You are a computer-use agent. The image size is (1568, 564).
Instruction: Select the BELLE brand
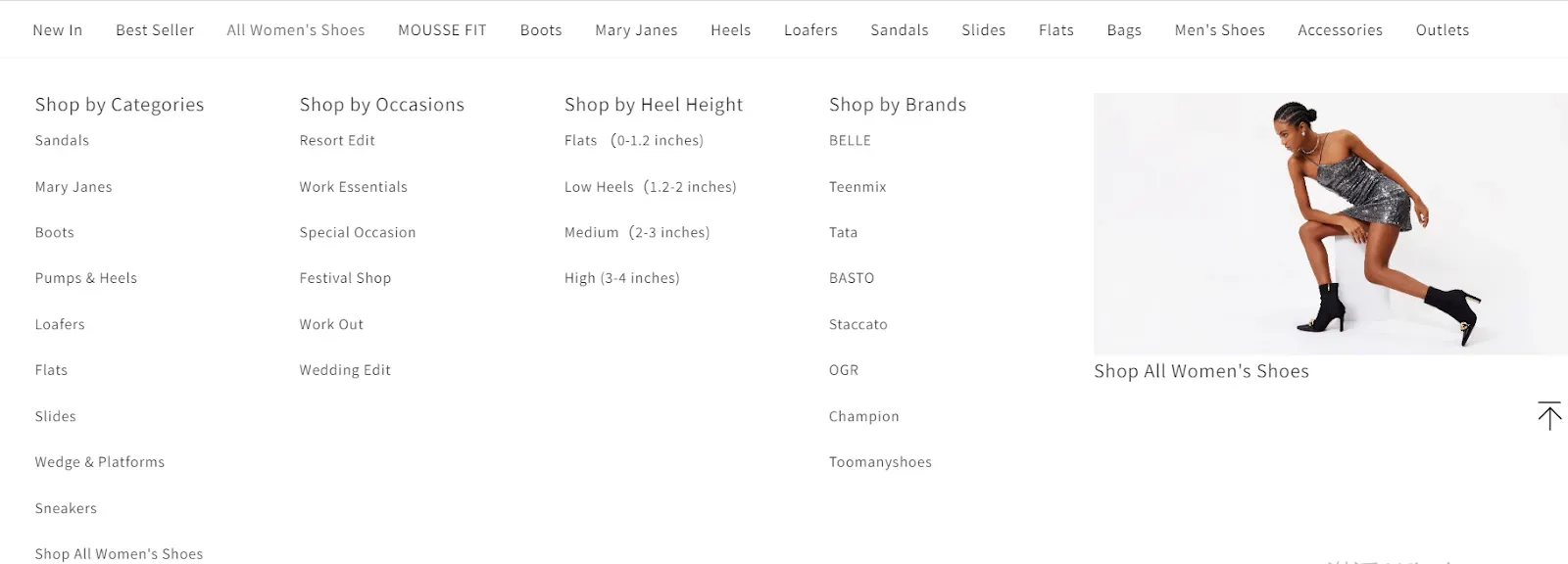click(850, 141)
